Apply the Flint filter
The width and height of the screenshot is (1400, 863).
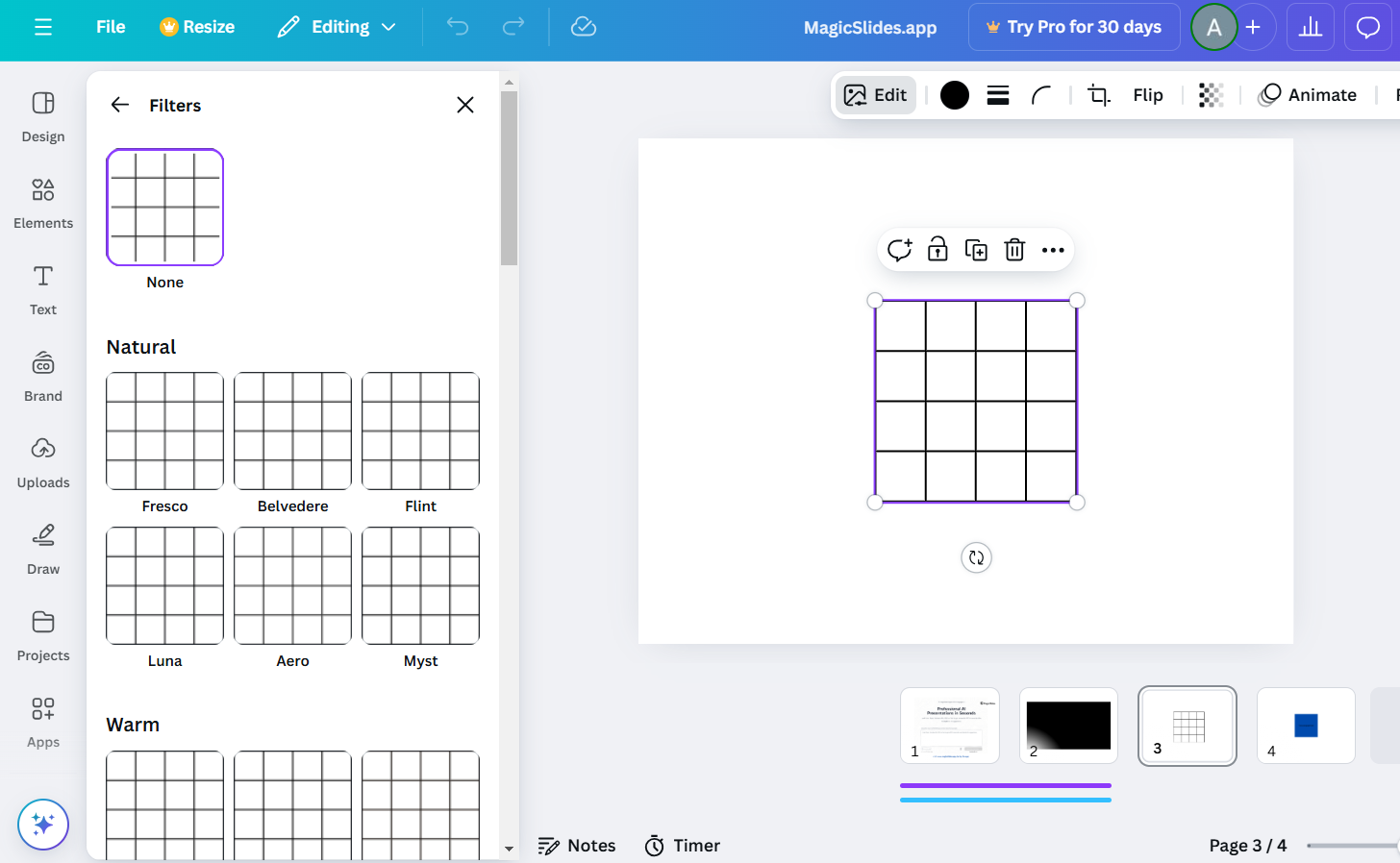421,431
